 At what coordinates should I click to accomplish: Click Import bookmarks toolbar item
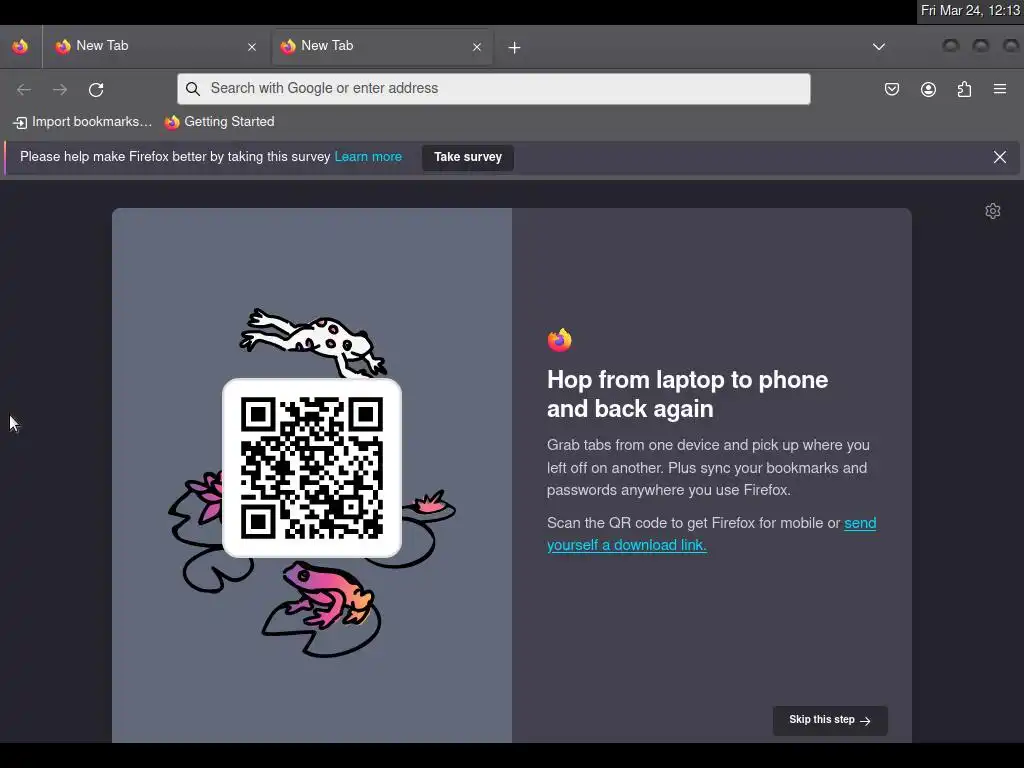coord(82,122)
